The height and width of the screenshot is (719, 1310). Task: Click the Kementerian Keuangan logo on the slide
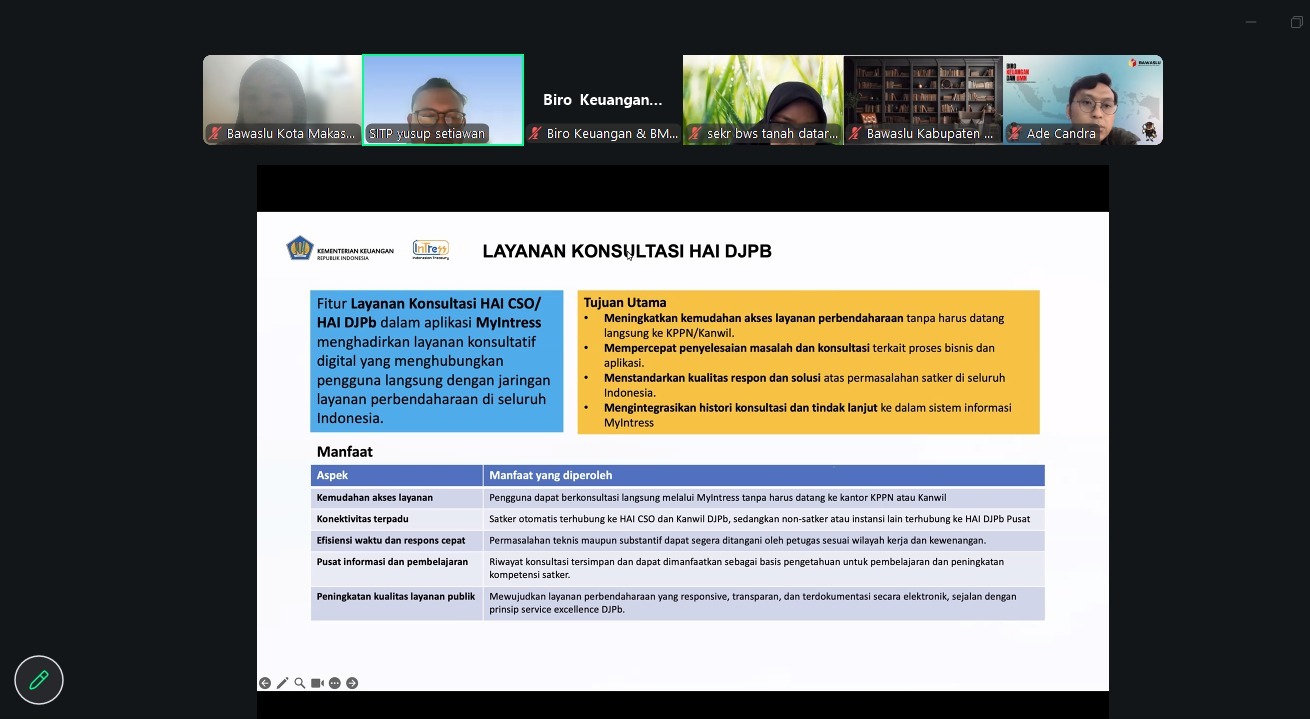[x=340, y=249]
